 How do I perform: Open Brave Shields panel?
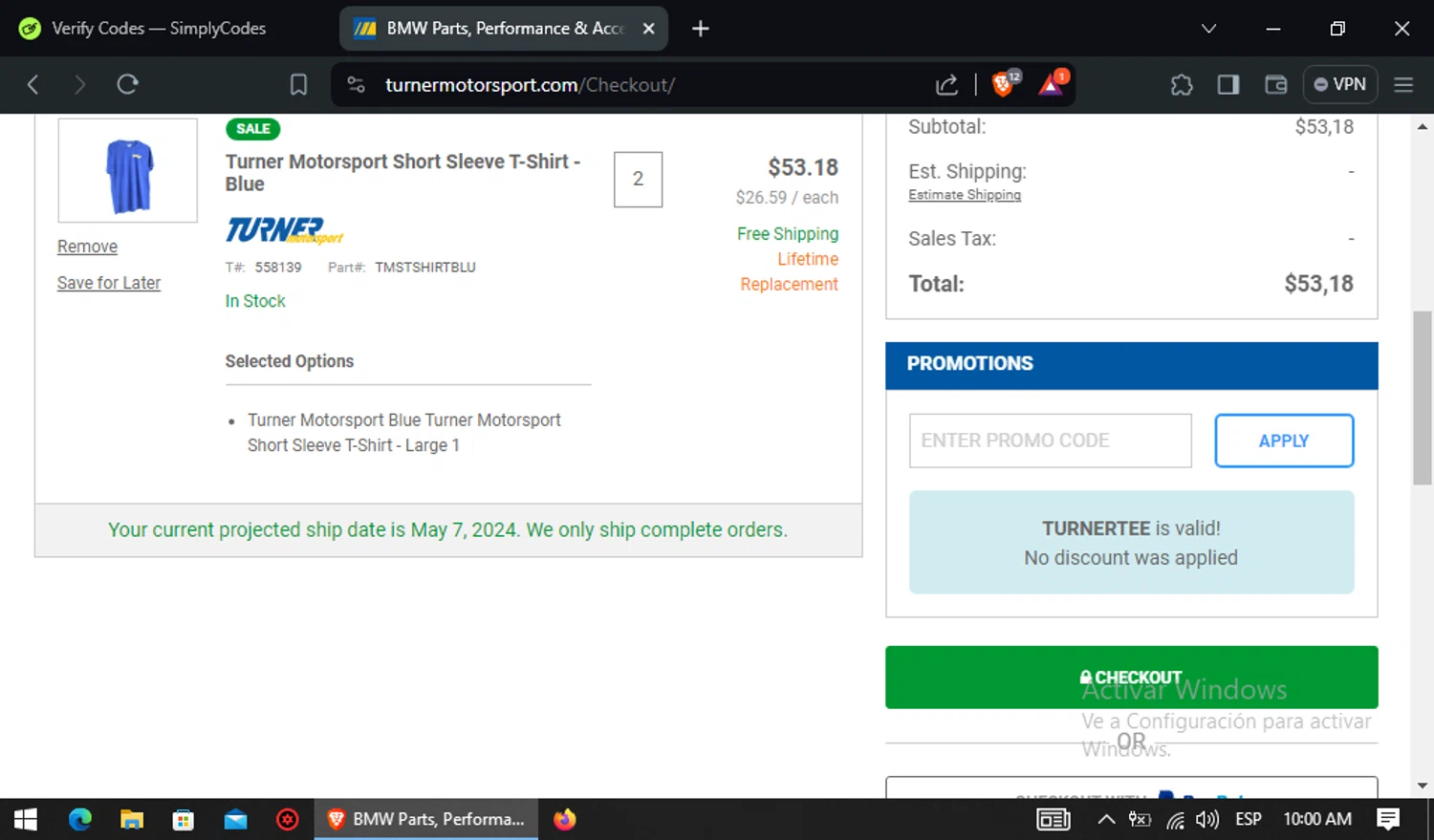pyautogui.click(x=1004, y=84)
